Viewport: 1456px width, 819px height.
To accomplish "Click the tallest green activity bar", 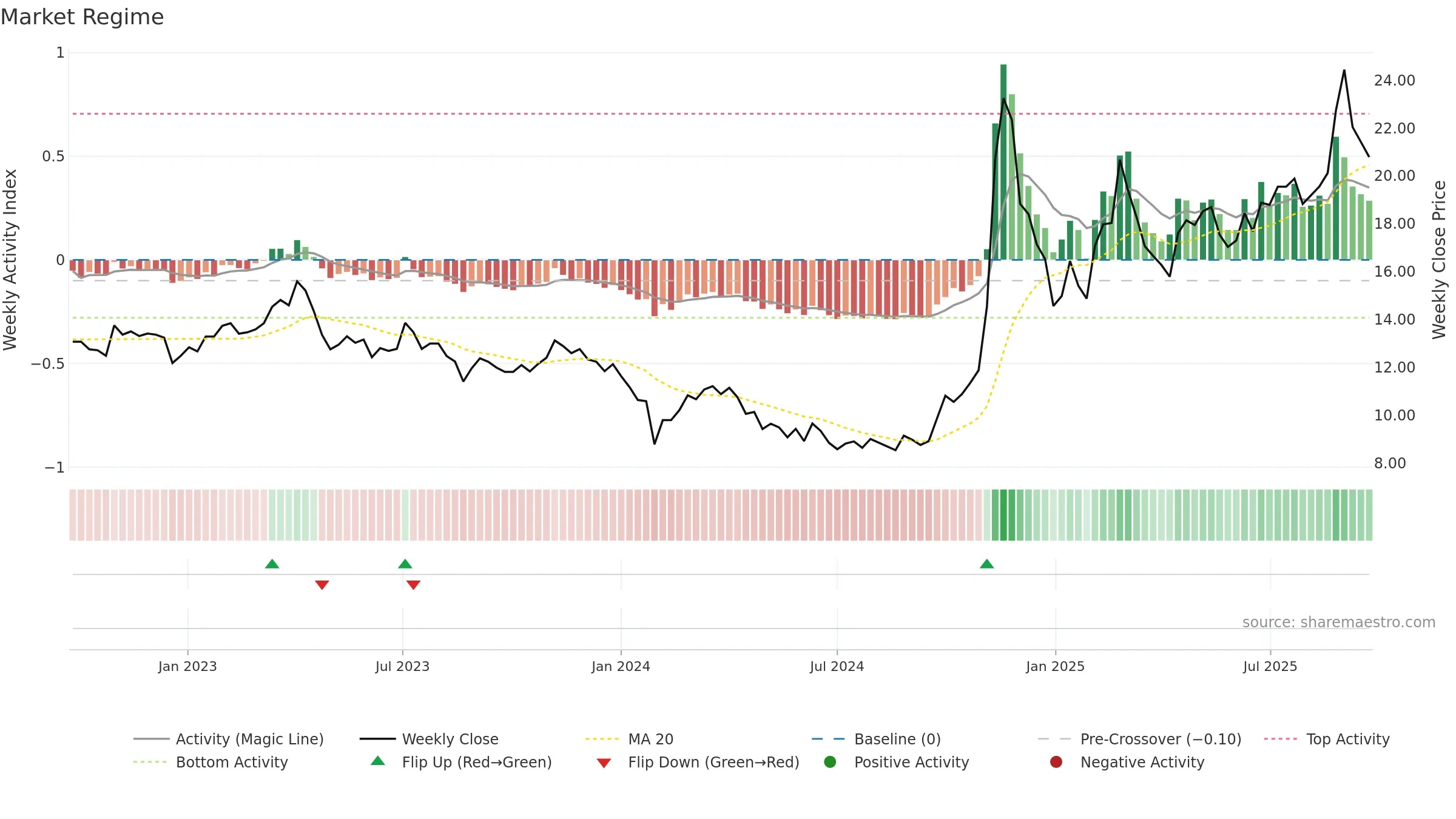I will point(1003,162).
